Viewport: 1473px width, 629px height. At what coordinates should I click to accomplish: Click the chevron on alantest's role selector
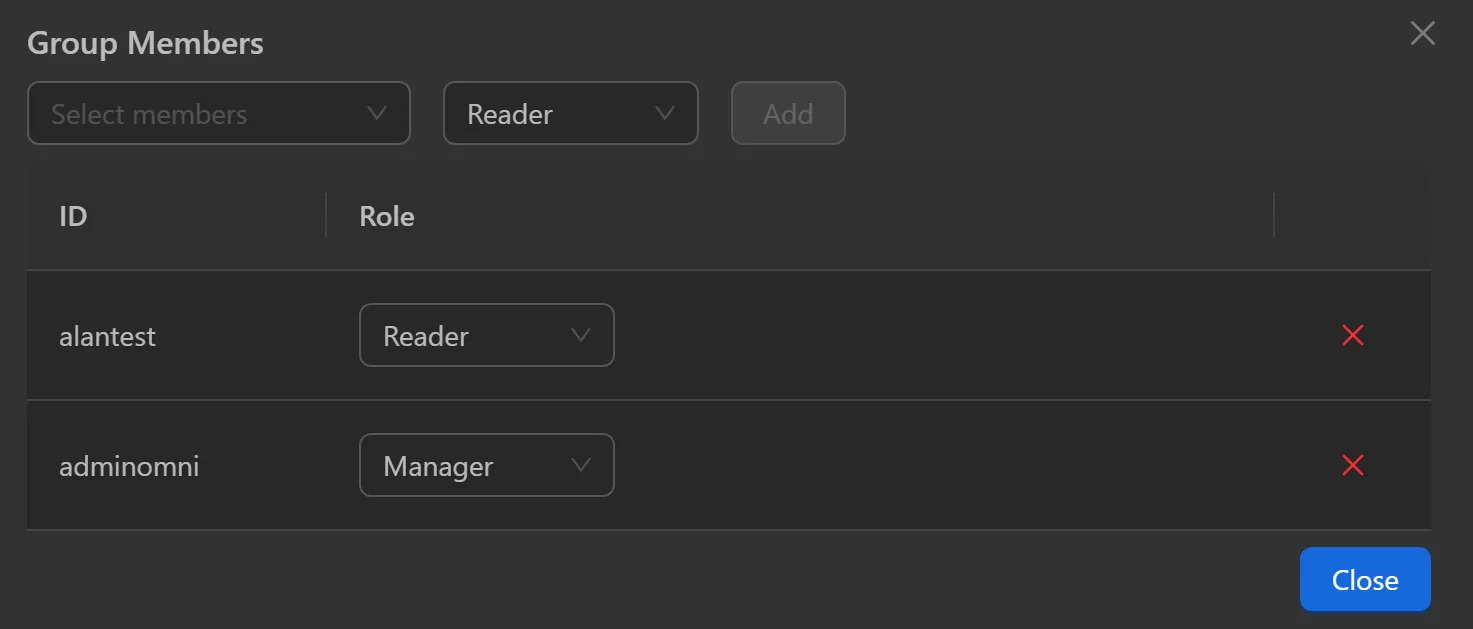point(580,335)
